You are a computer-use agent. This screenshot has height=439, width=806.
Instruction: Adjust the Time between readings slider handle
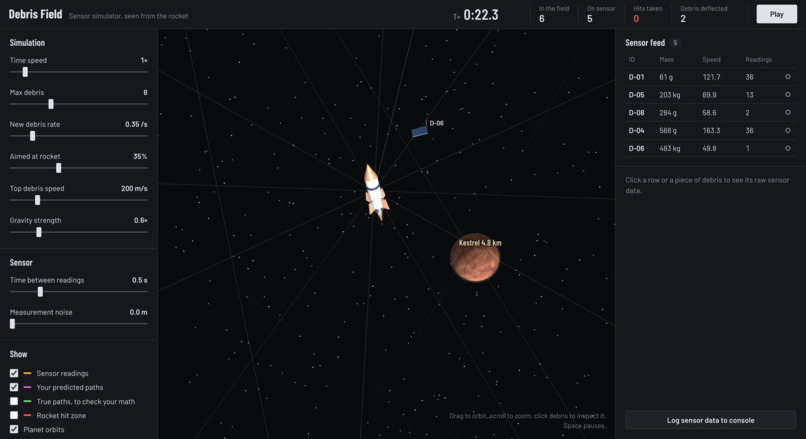coord(40,292)
